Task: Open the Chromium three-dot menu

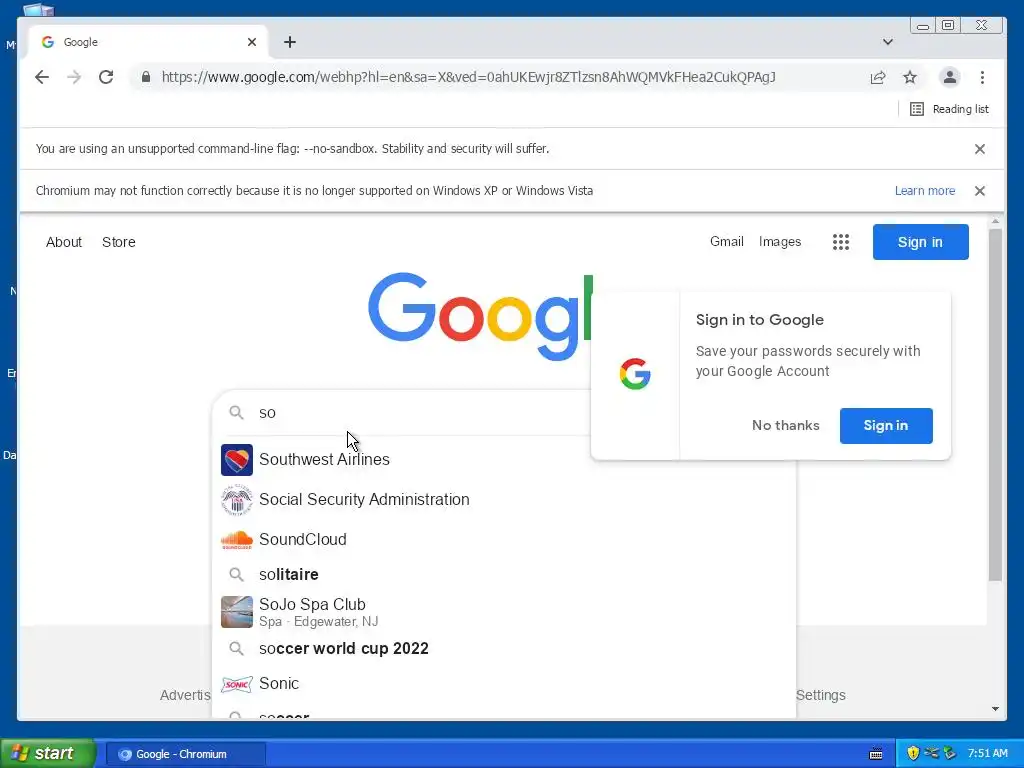Action: (x=982, y=77)
